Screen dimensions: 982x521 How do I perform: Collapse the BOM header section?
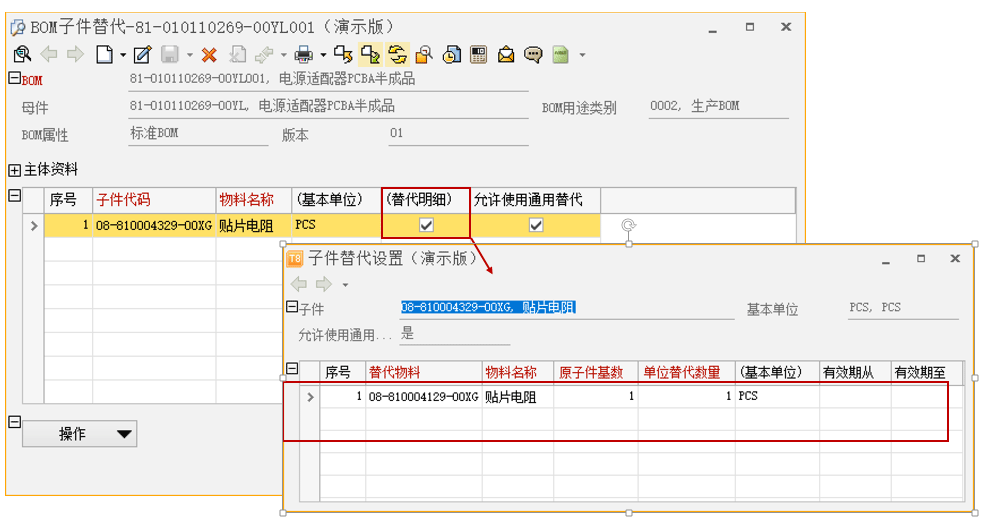tap(14, 79)
